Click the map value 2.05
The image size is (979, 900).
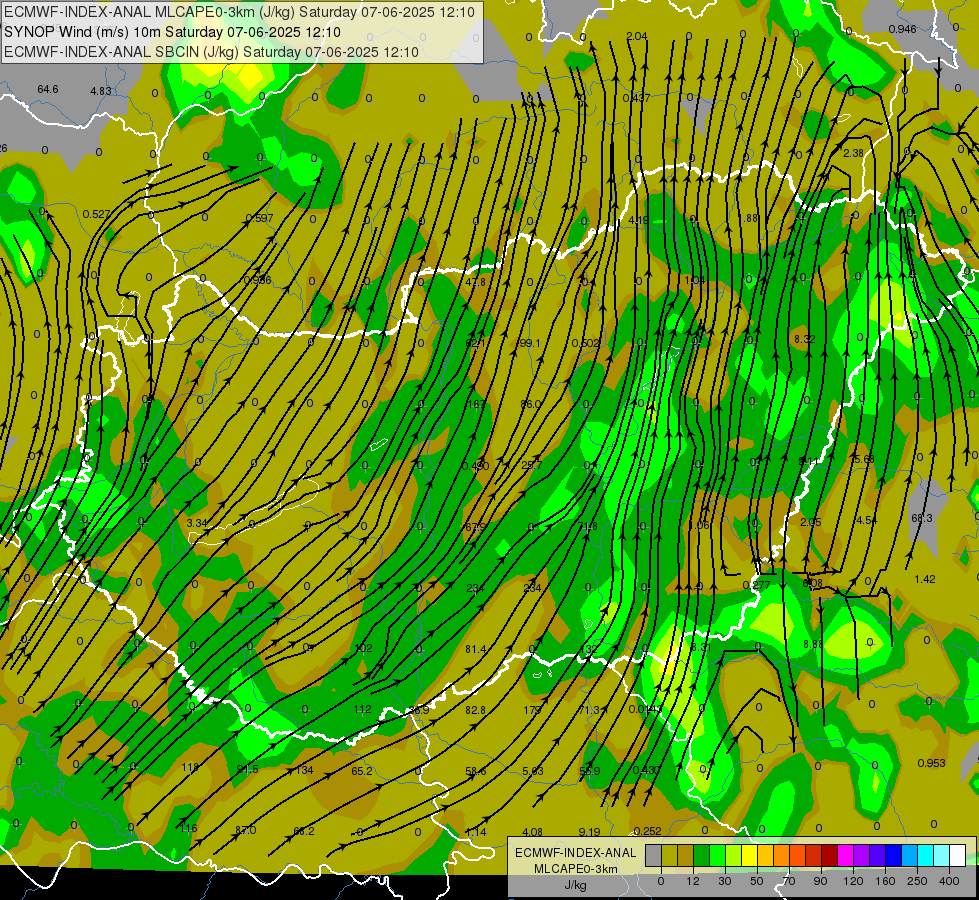[x=810, y=522]
